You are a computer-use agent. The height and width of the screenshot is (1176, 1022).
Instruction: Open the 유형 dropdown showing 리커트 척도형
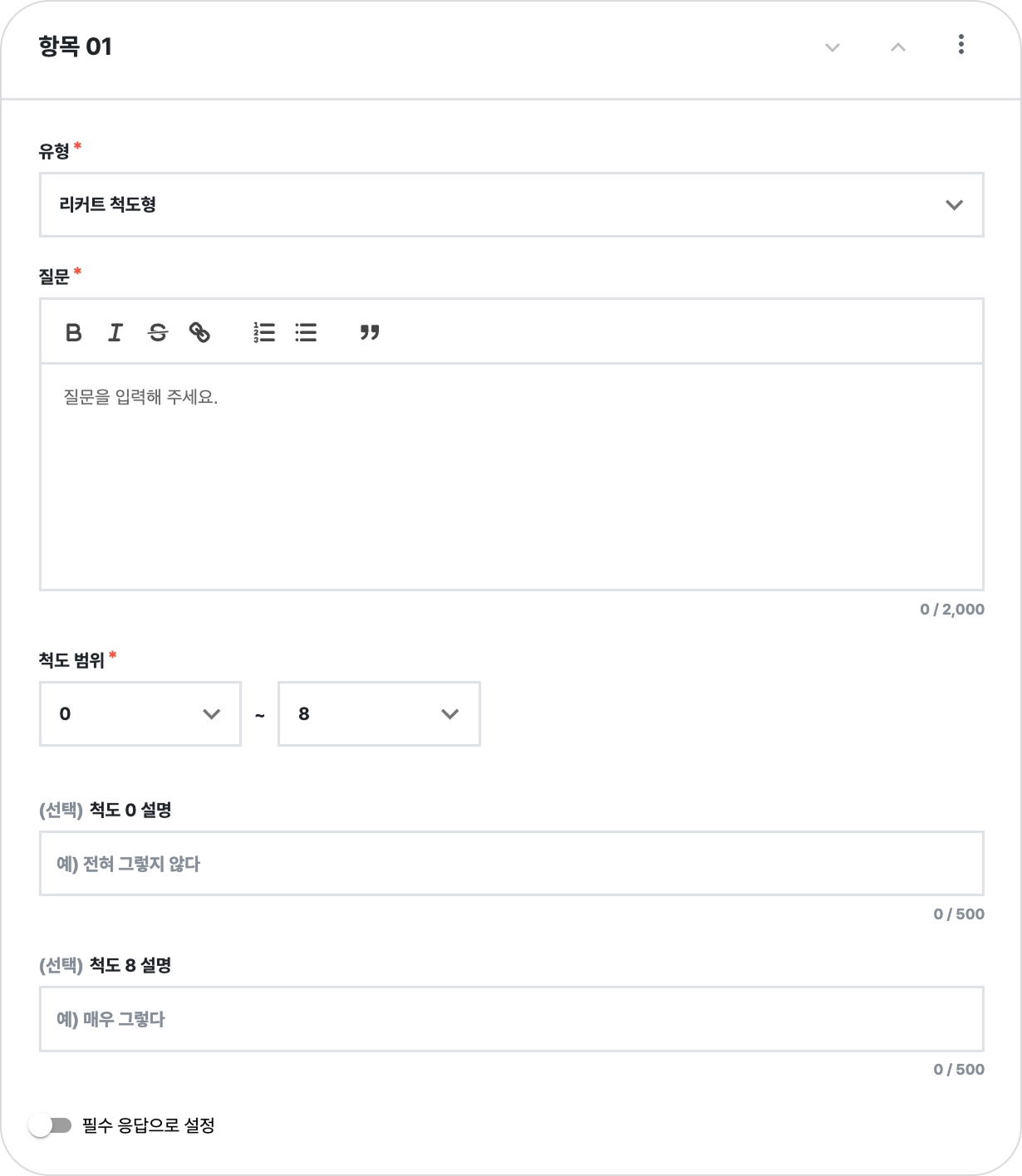511,204
